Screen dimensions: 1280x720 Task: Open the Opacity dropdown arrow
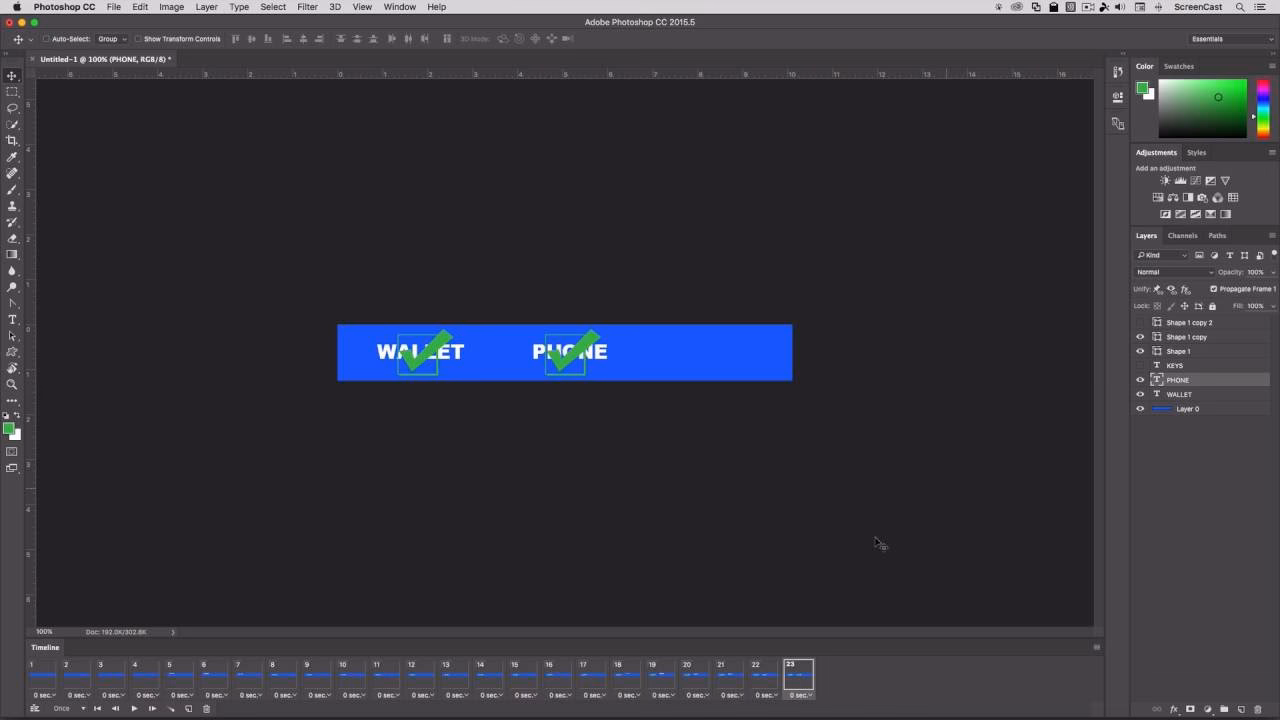click(x=1271, y=271)
